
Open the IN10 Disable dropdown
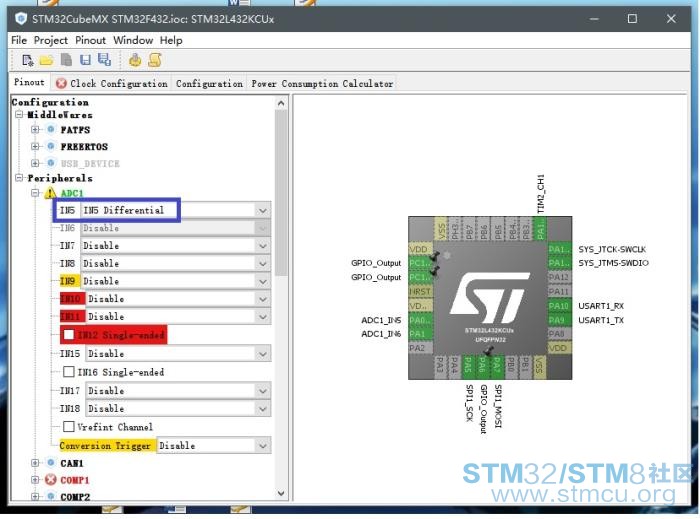[262, 299]
